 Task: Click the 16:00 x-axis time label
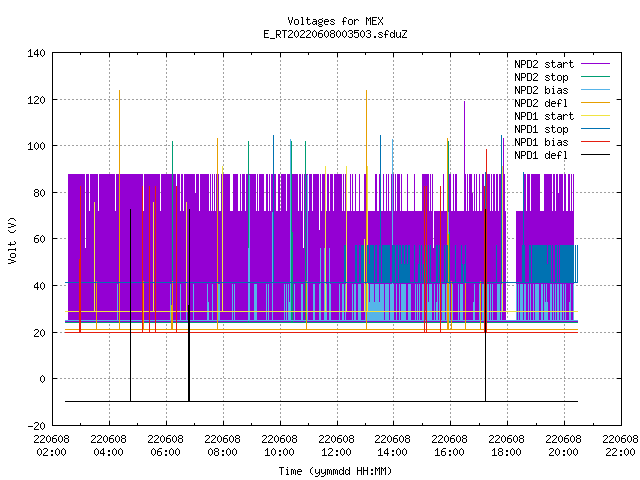tap(449, 452)
